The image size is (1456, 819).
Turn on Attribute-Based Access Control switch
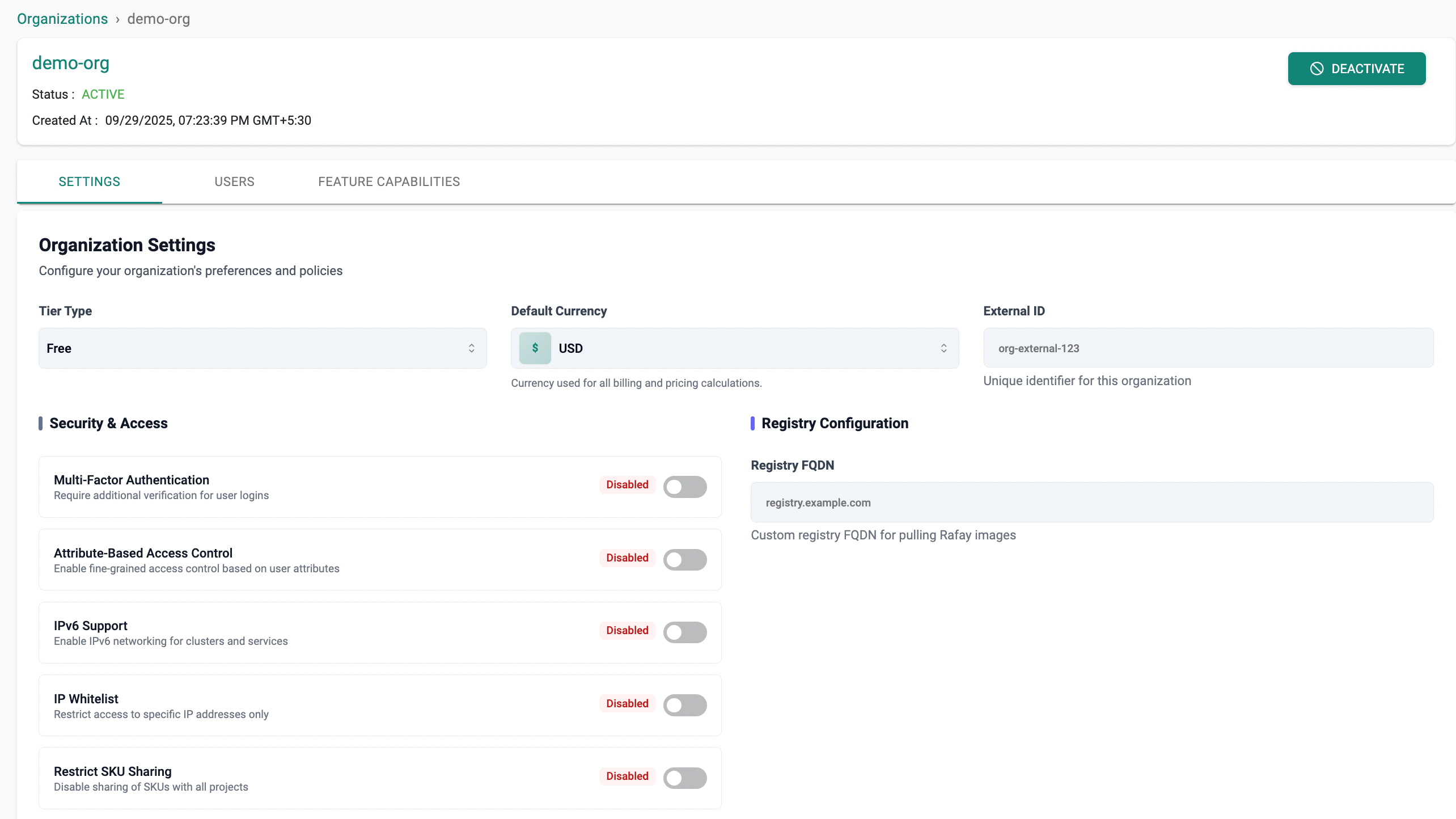685,560
